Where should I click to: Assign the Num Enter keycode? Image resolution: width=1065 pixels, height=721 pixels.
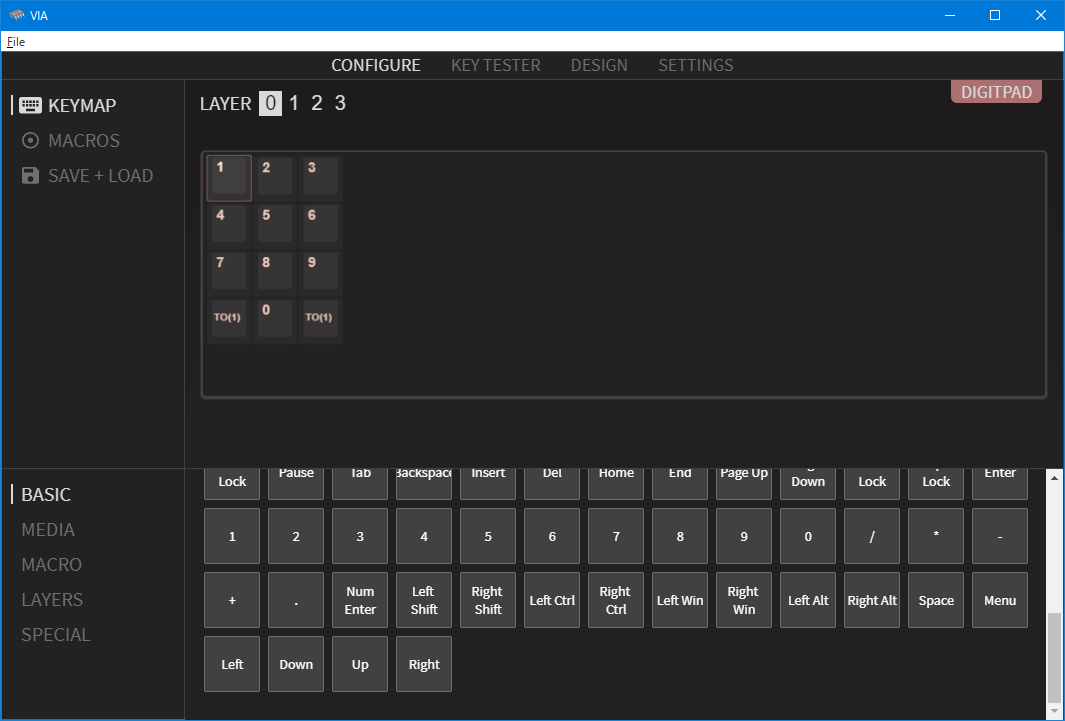coord(360,600)
